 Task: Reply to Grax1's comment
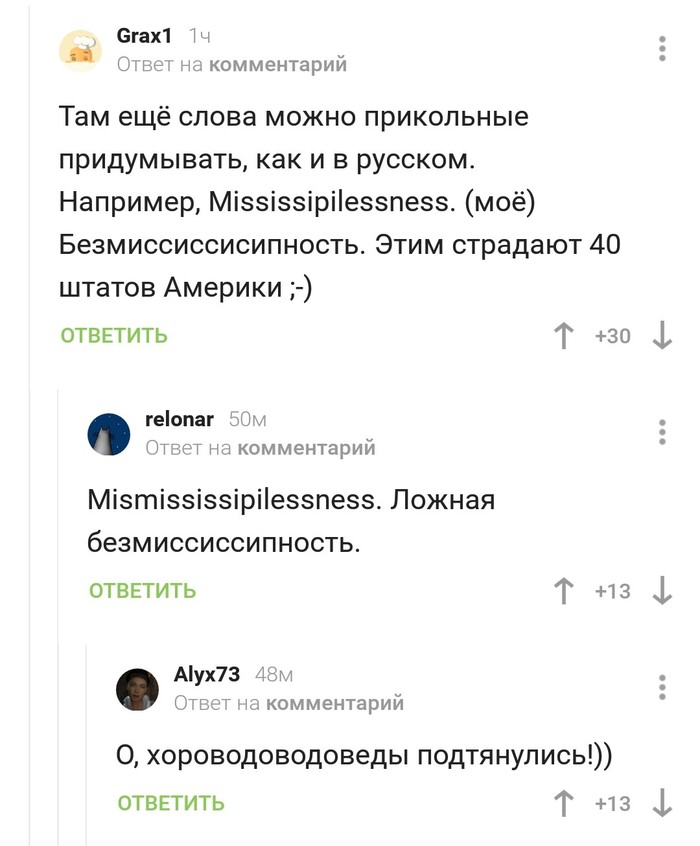(x=114, y=336)
